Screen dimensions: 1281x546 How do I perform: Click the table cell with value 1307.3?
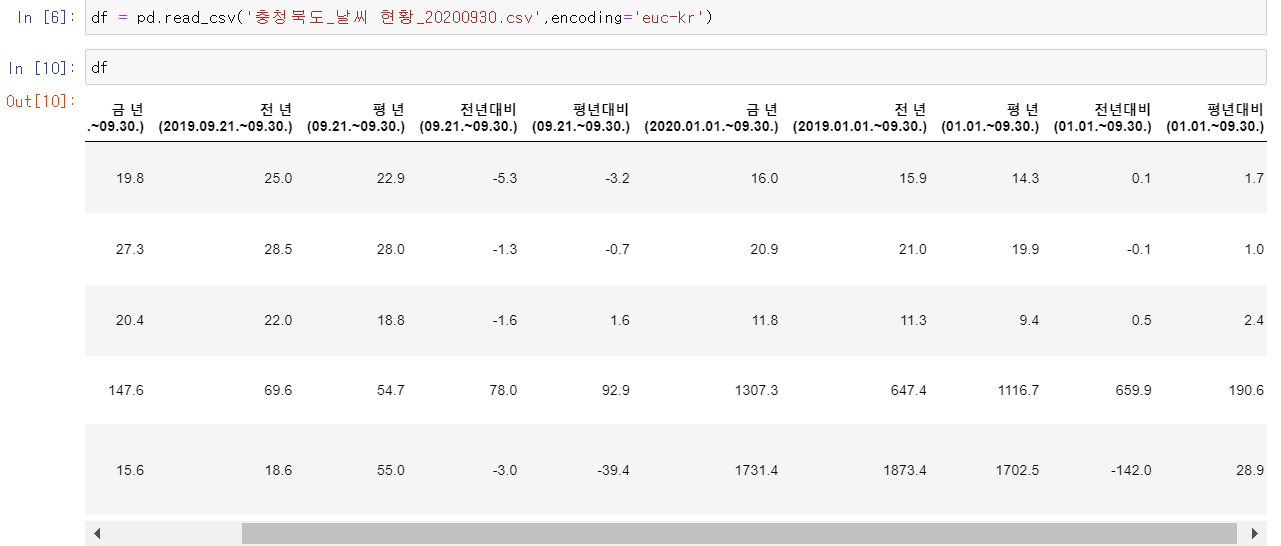pos(755,390)
